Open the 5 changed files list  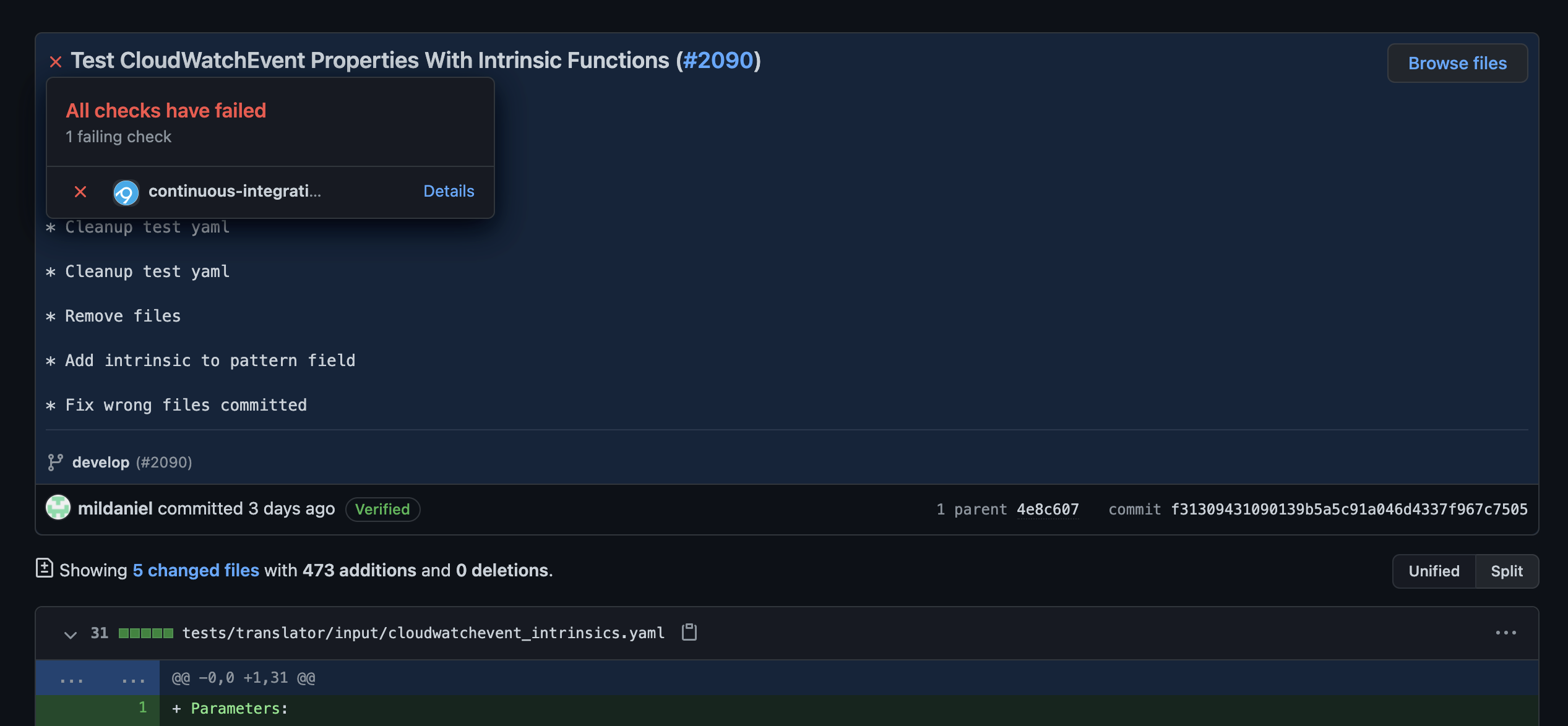tap(196, 570)
